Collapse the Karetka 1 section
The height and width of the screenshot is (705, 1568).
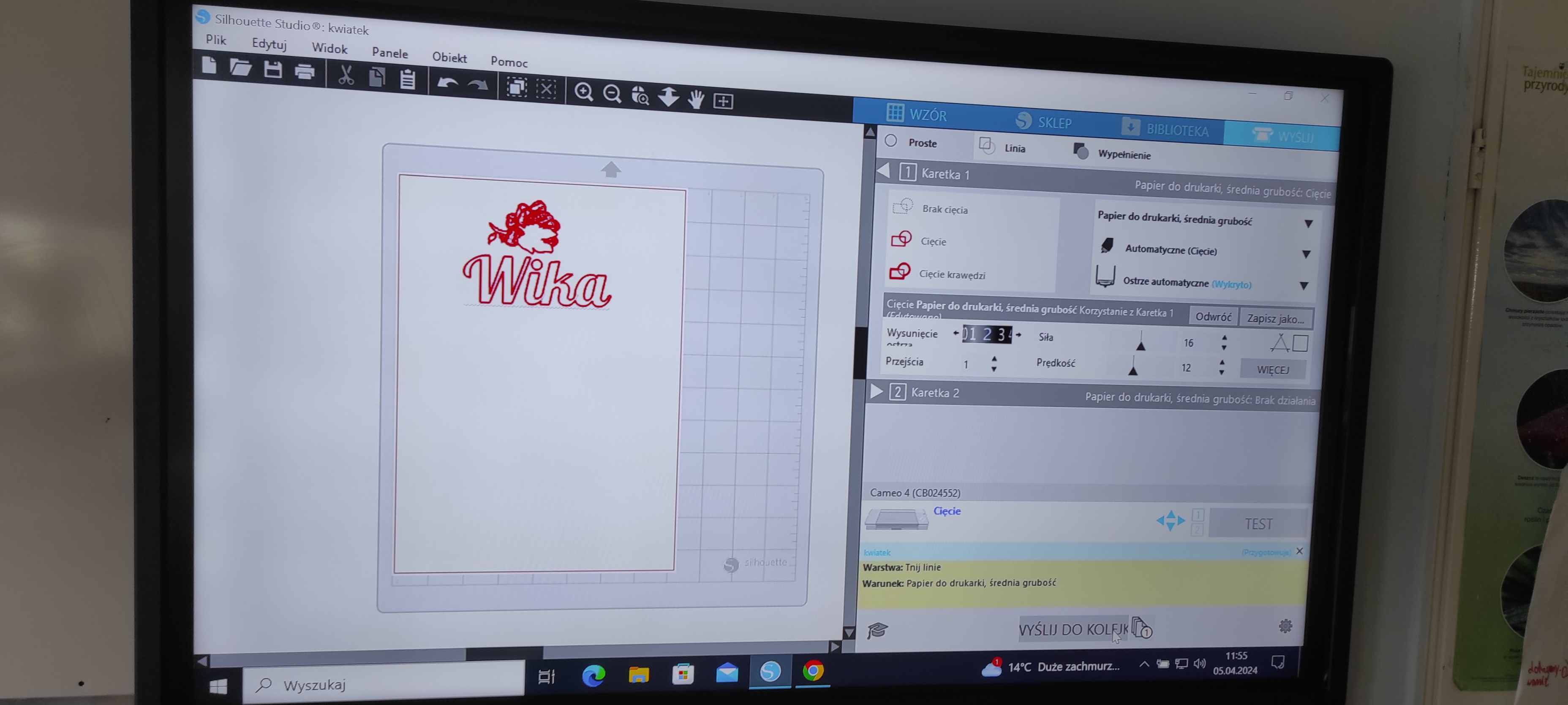pyautogui.click(x=884, y=171)
